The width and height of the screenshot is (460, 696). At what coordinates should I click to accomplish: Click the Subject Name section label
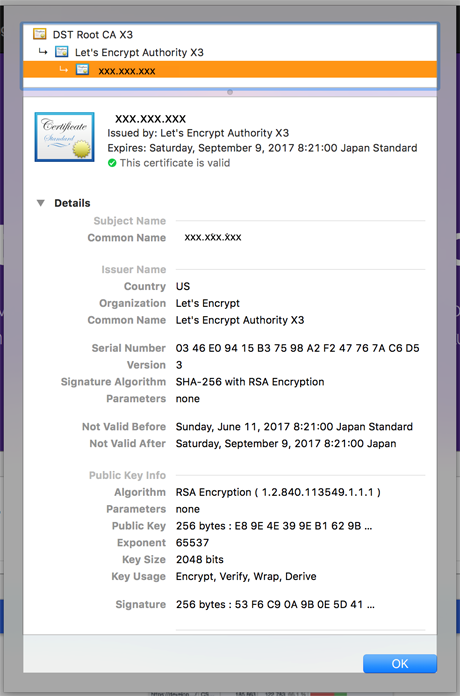pyautogui.click(x=130, y=221)
